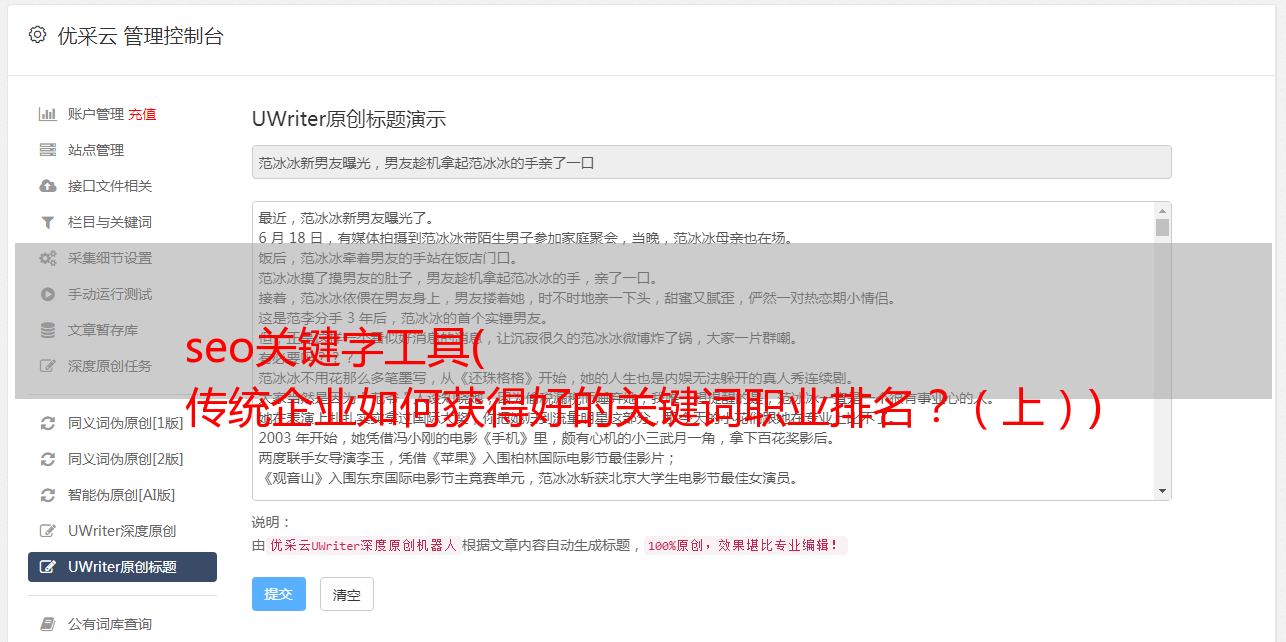
Task: Click the cloud upload icon for 接口文件相关
Action: 47,186
